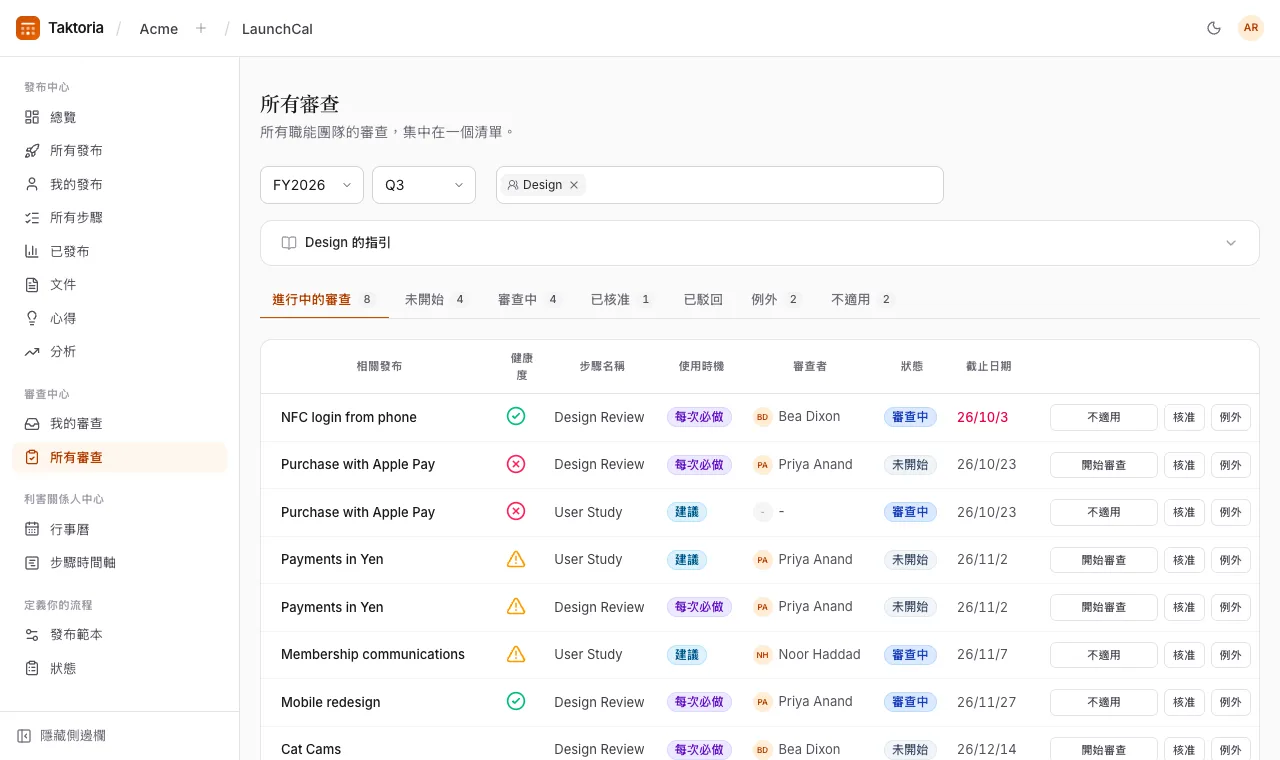1280x760 pixels.
Task: Open 文件 in the sidebar
Action: pos(120,285)
